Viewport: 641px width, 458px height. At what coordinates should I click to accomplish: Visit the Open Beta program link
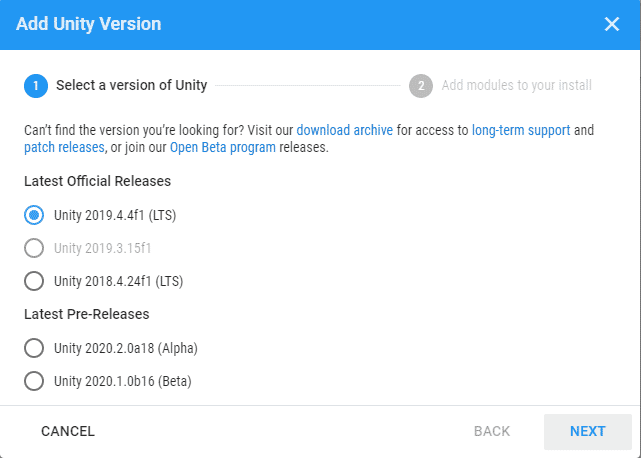point(223,147)
